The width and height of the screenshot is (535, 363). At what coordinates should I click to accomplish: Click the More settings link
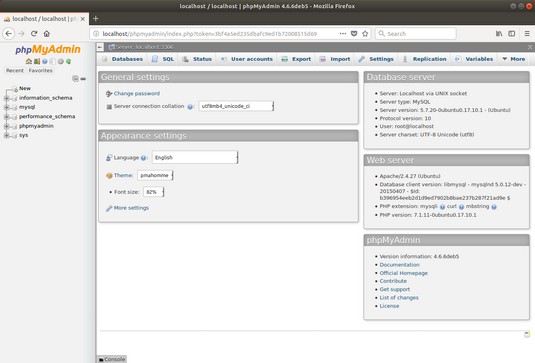point(131,208)
